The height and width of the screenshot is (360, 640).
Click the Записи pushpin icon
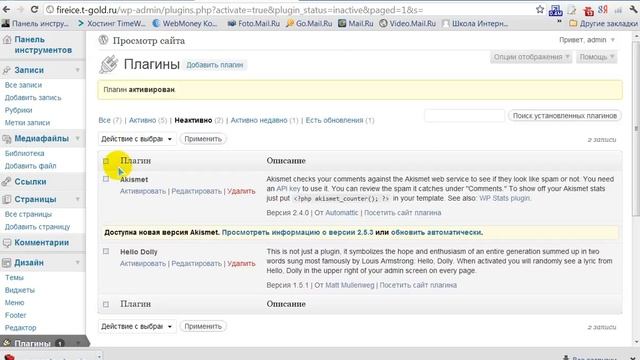click(7, 70)
